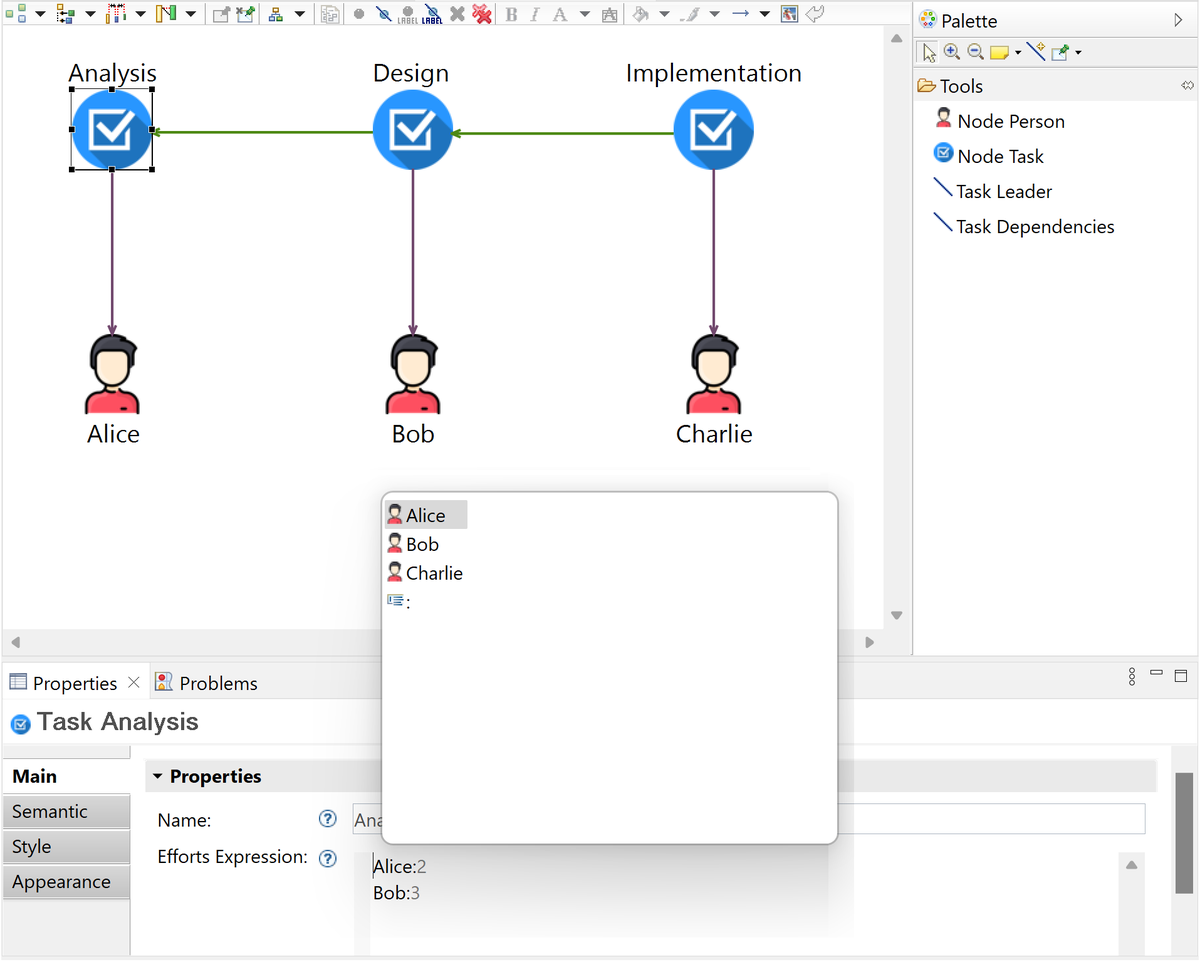
Task: Close the Properties view tab
Action: pyautogui.click(x=134, y=683)
